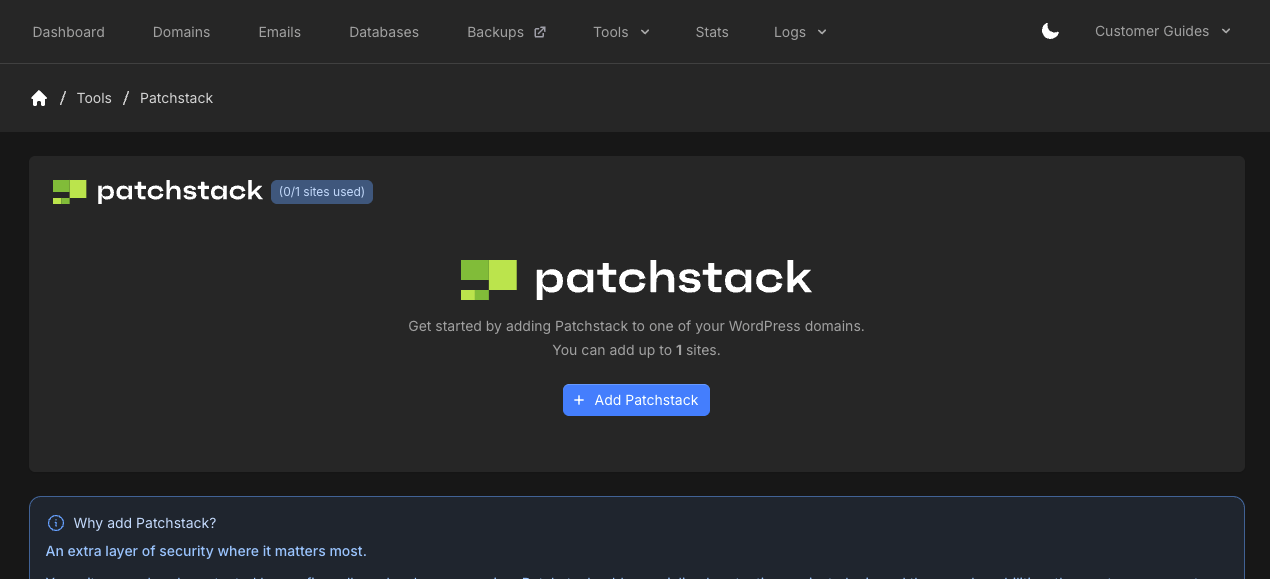Click the (0/1 sites used) badge
The width and height of the screenshot is (1270, 579).
coord(322,192)
